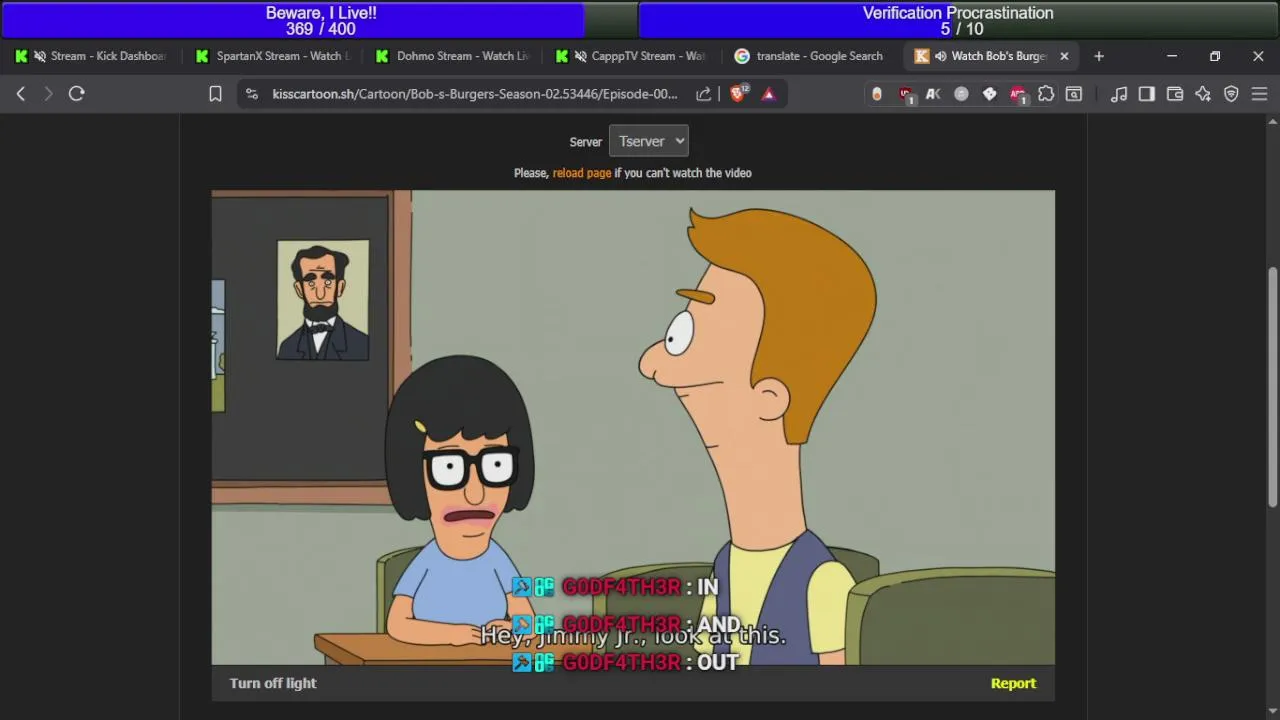Open Leo AI sparkle icon
Image resolution: width=1280 pixels, height=720 pixels.
tap(1203, 94)
